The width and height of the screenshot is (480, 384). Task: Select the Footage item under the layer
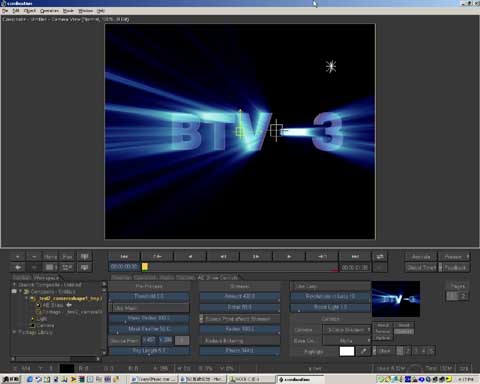coord(72,312)
